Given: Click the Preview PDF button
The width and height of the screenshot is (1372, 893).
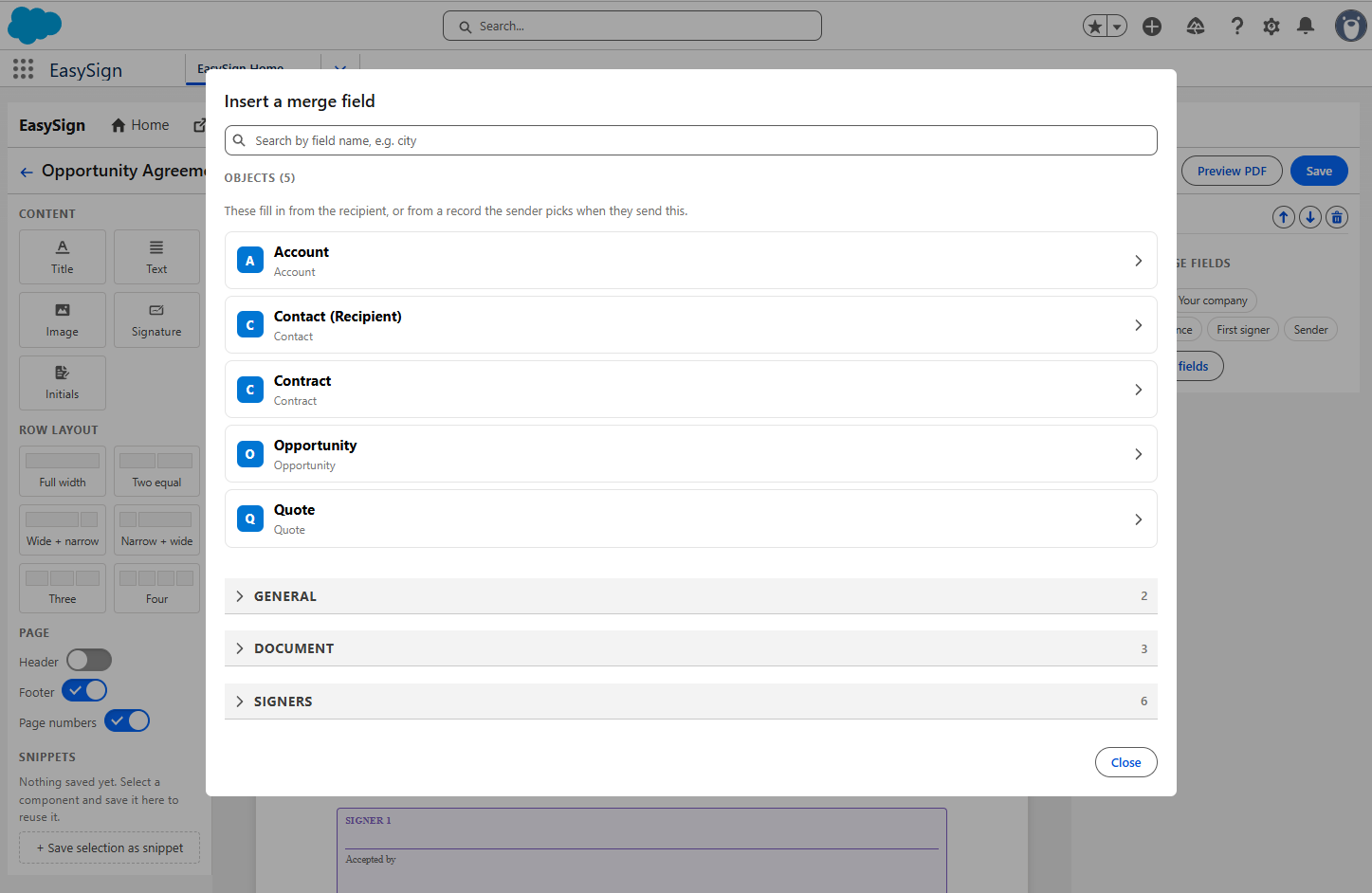Looking at the screenshot, I should click(1232, 171).
